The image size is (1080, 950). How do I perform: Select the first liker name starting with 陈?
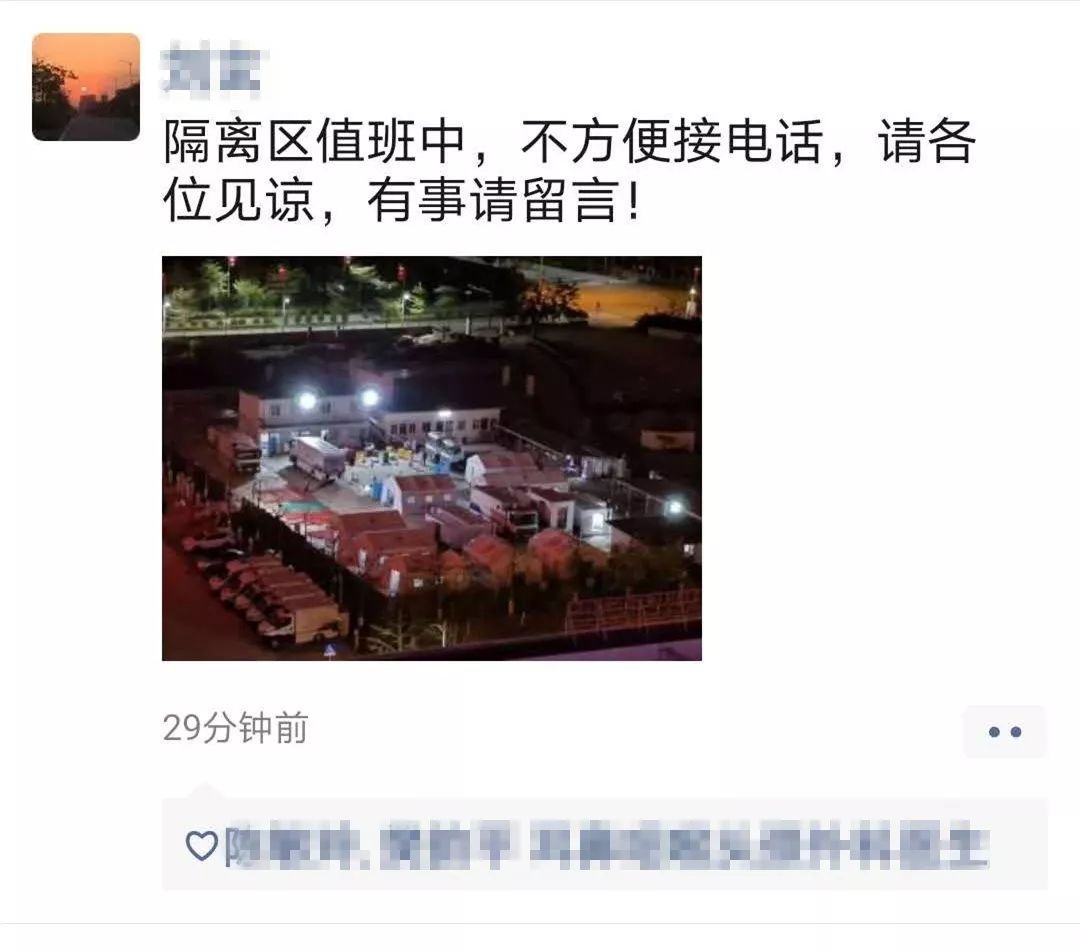(297, 845)
